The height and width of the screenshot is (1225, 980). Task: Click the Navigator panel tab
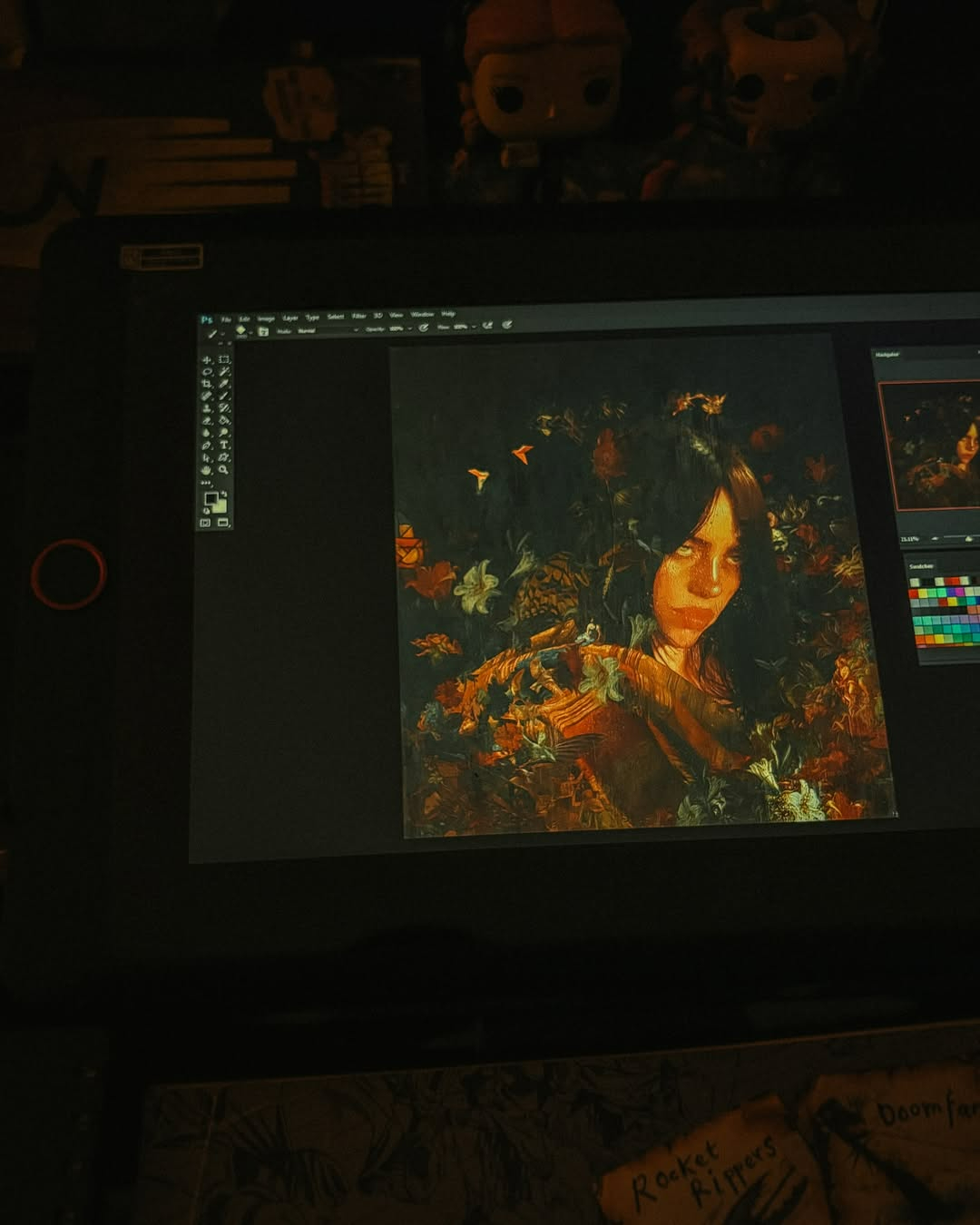point(887,354)
